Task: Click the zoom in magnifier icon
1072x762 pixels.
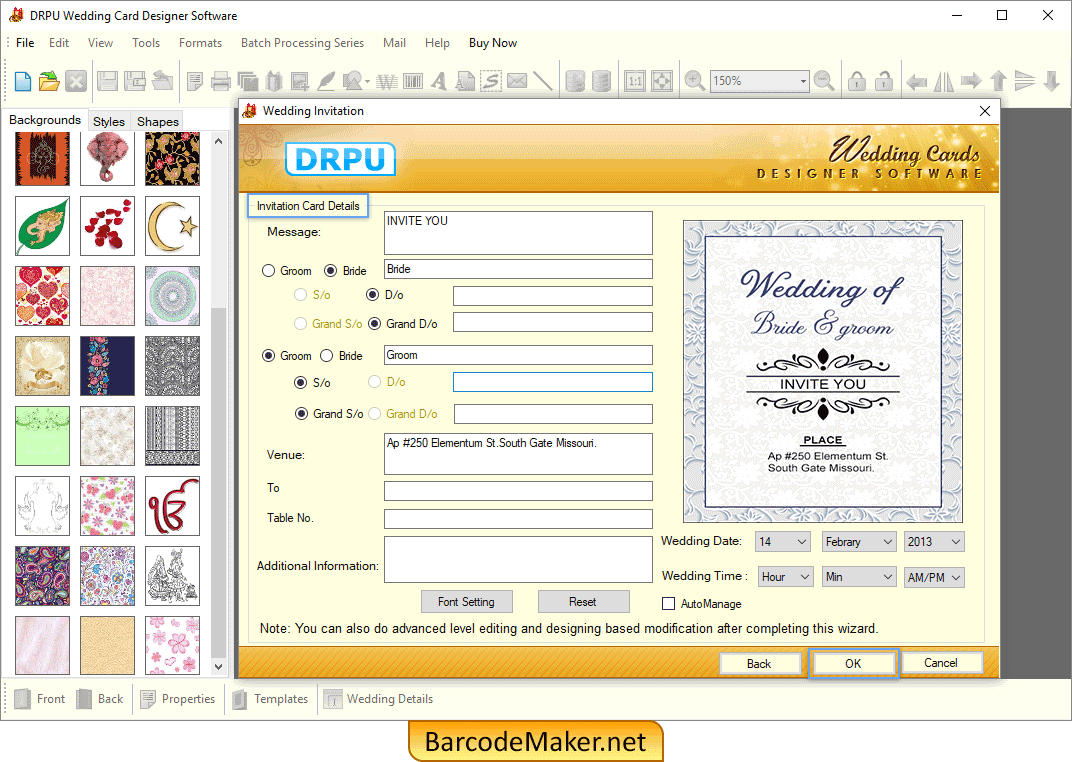Action: (x=695, y=81)
